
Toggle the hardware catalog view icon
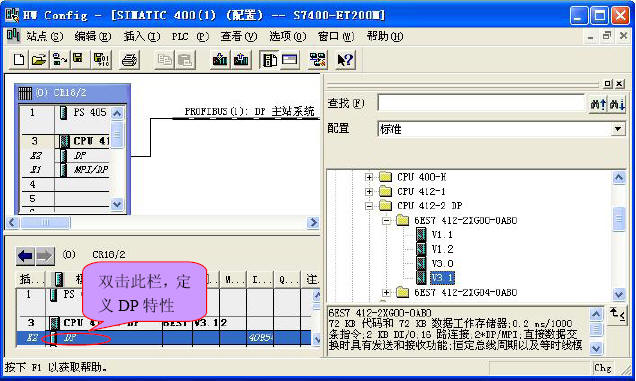click(269, 60)
